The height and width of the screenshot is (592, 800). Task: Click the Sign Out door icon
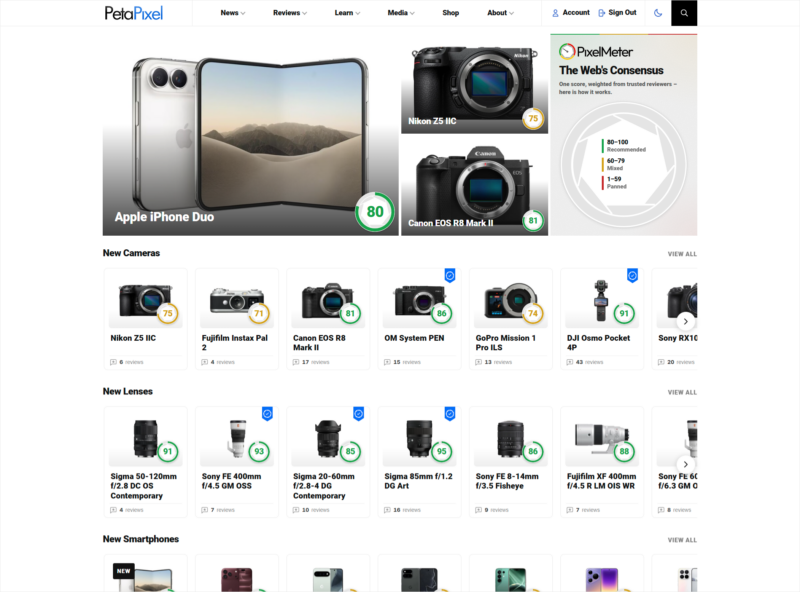[602, 13]
